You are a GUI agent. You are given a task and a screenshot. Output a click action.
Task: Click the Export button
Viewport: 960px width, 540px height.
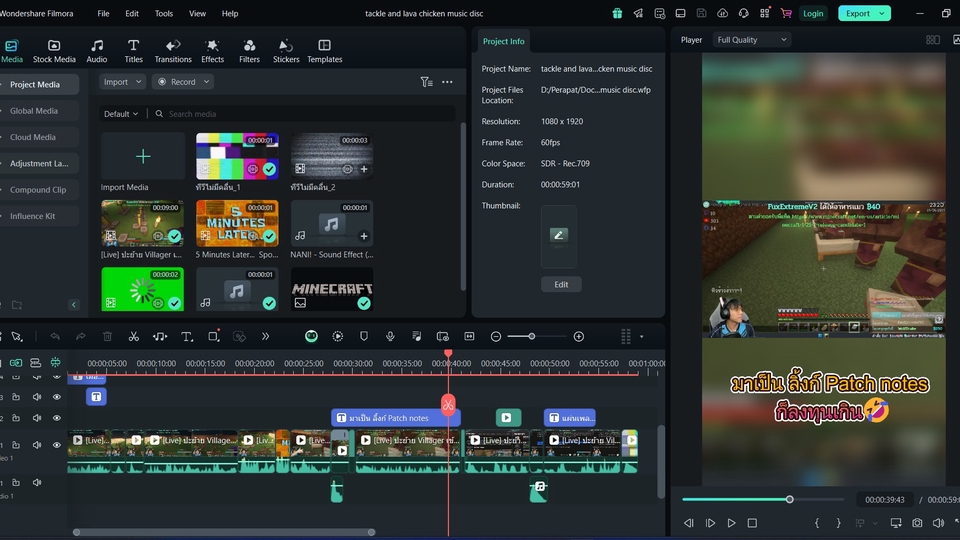(x=858, y=13)
